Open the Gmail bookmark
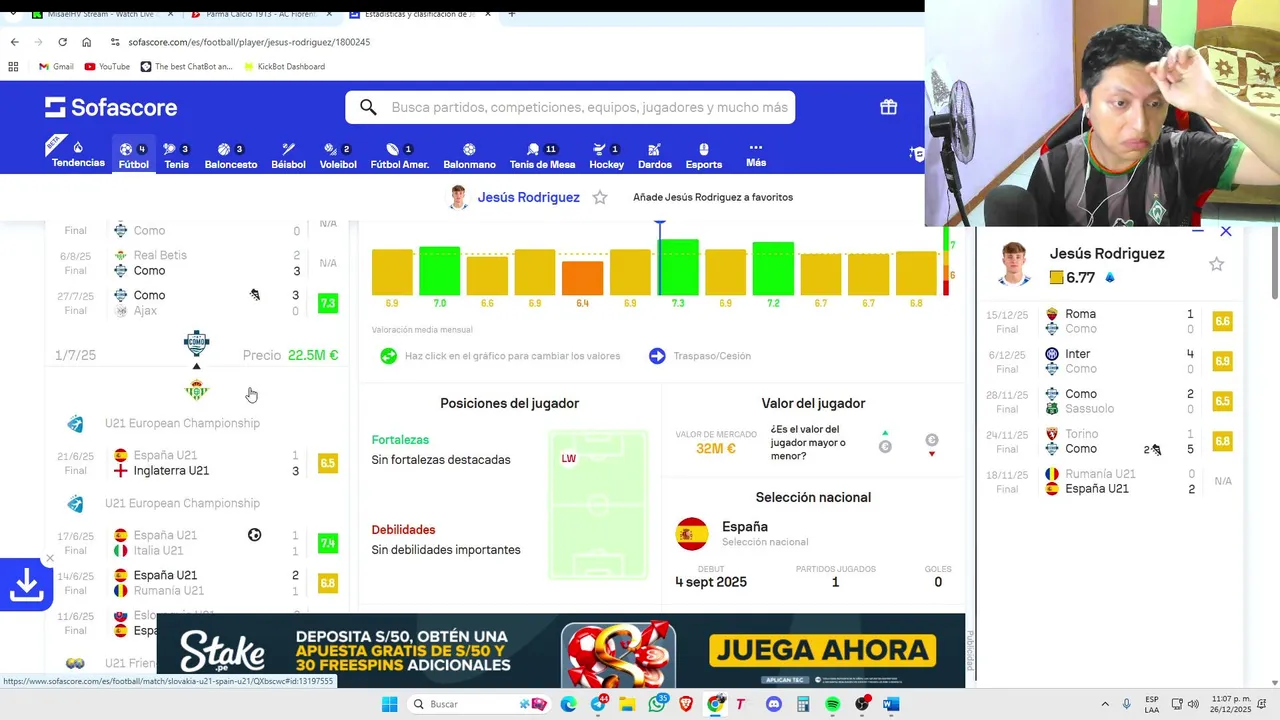Image resolution: width=1280 pixels, height=720 pixels. [x=56, y=66]
